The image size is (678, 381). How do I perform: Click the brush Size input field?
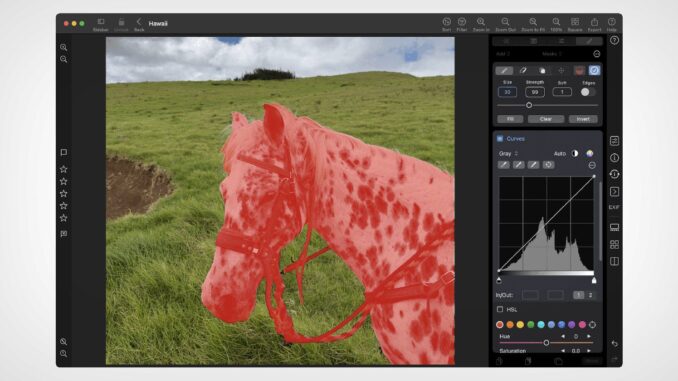coord(507,92)
